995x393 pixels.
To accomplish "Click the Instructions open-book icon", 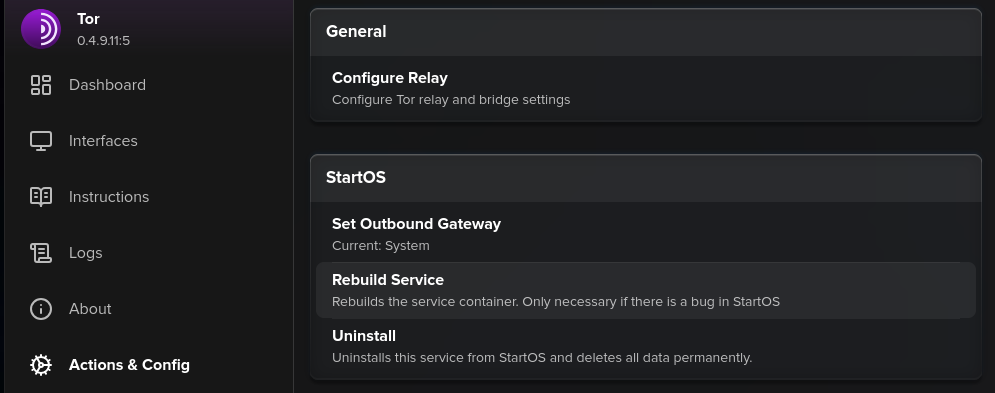I will click(x=41, y=197).
